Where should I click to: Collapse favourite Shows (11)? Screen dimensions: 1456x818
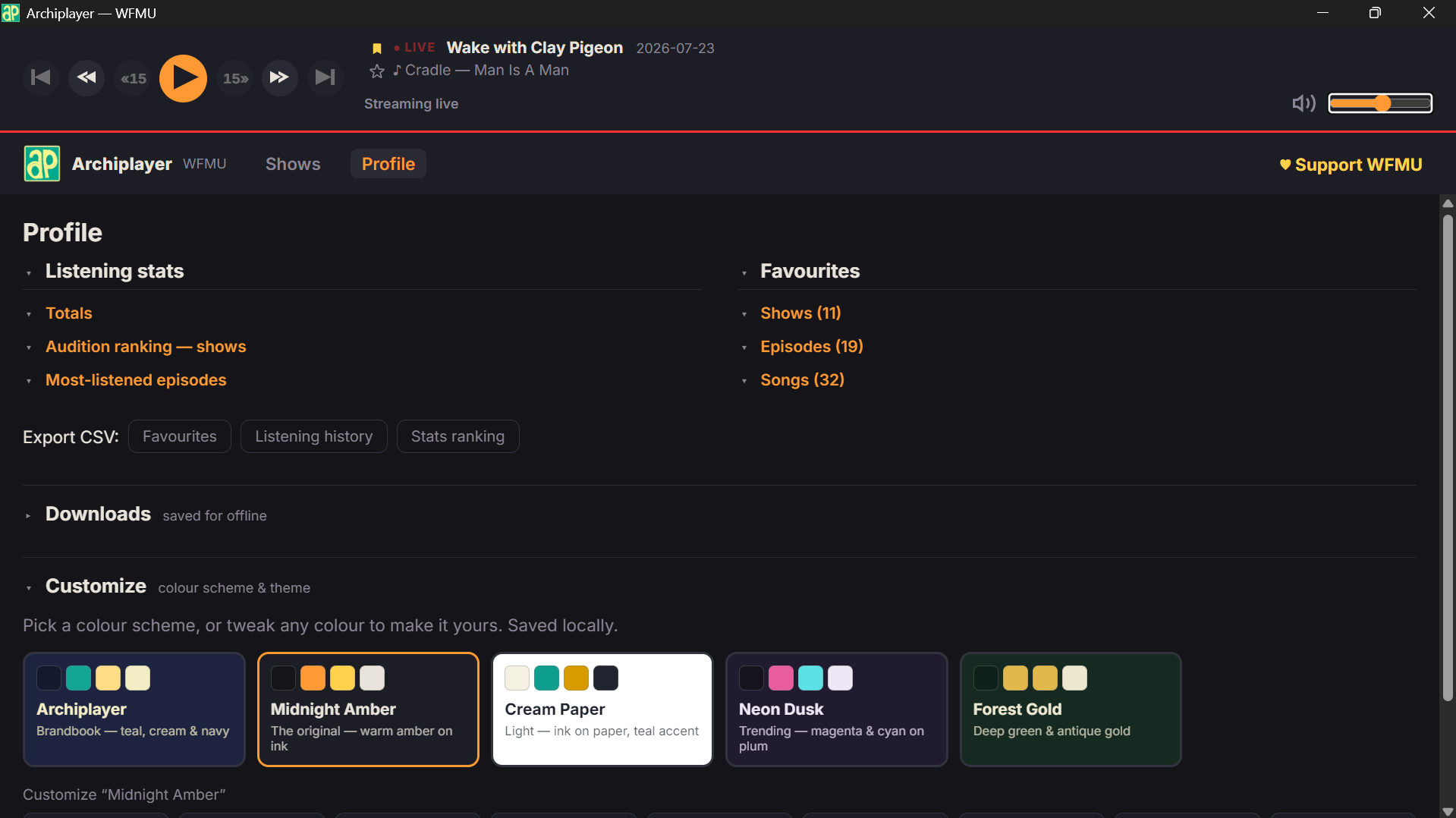coord(800,313)
